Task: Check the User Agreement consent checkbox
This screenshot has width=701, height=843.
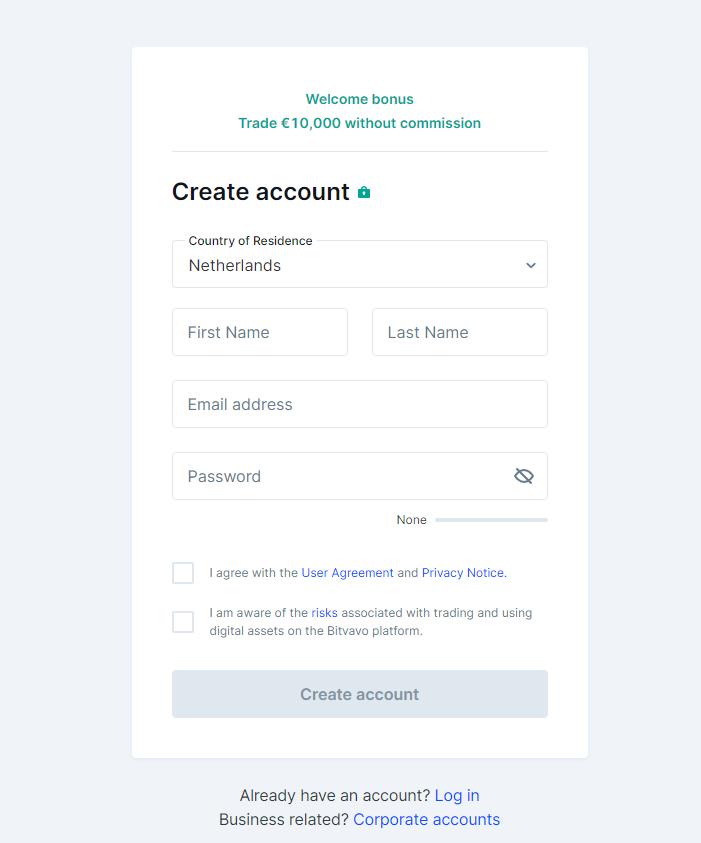Action: pyautogui.click(x=183, y=573)
